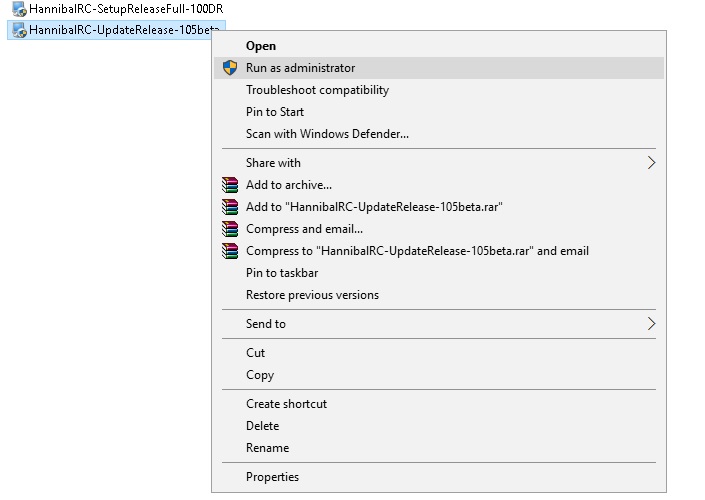Pin the installer to taskbar

[x=282, y=273]
